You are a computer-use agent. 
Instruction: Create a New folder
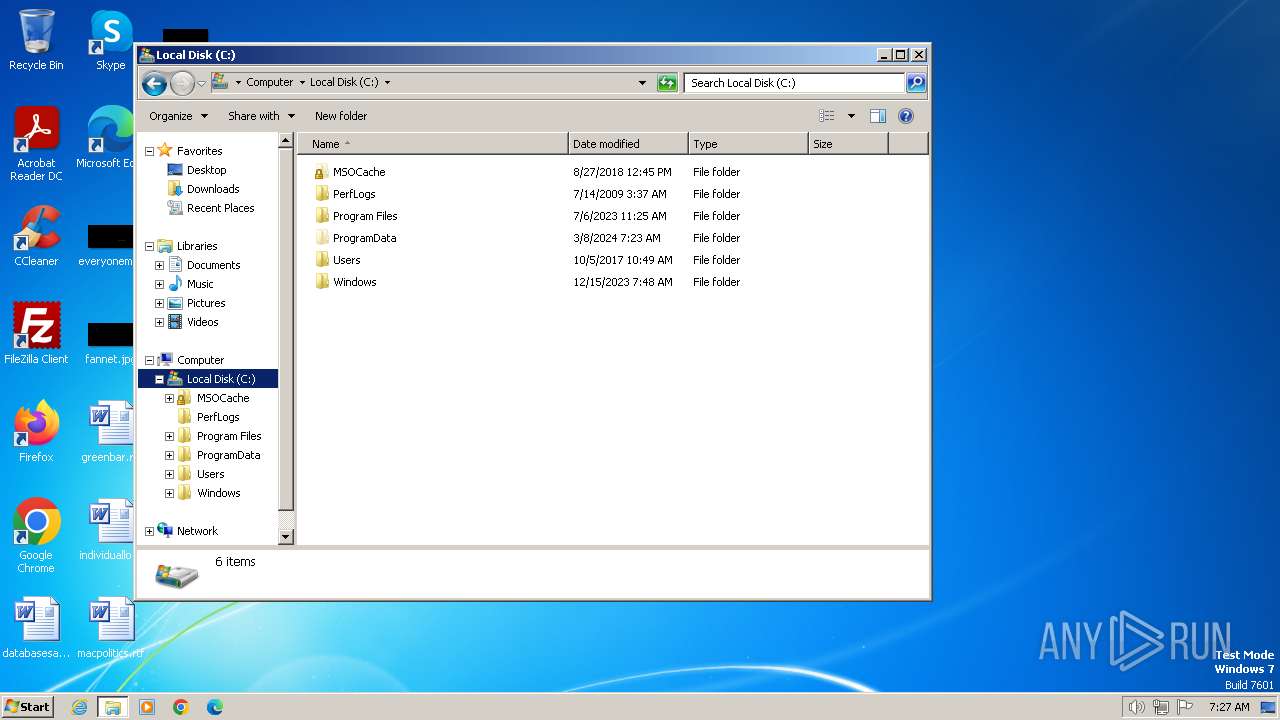(x=341, y=116)
